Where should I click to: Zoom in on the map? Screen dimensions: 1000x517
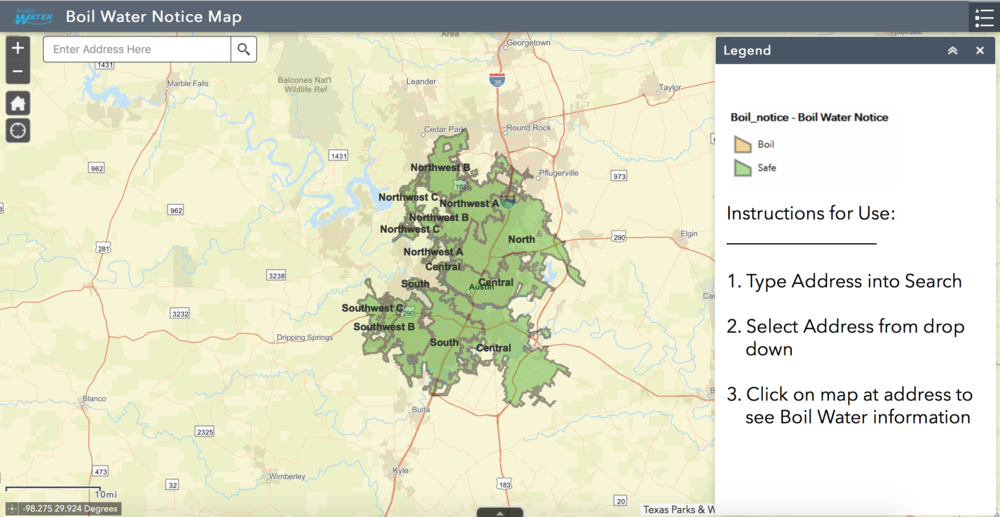coord(18,48)
